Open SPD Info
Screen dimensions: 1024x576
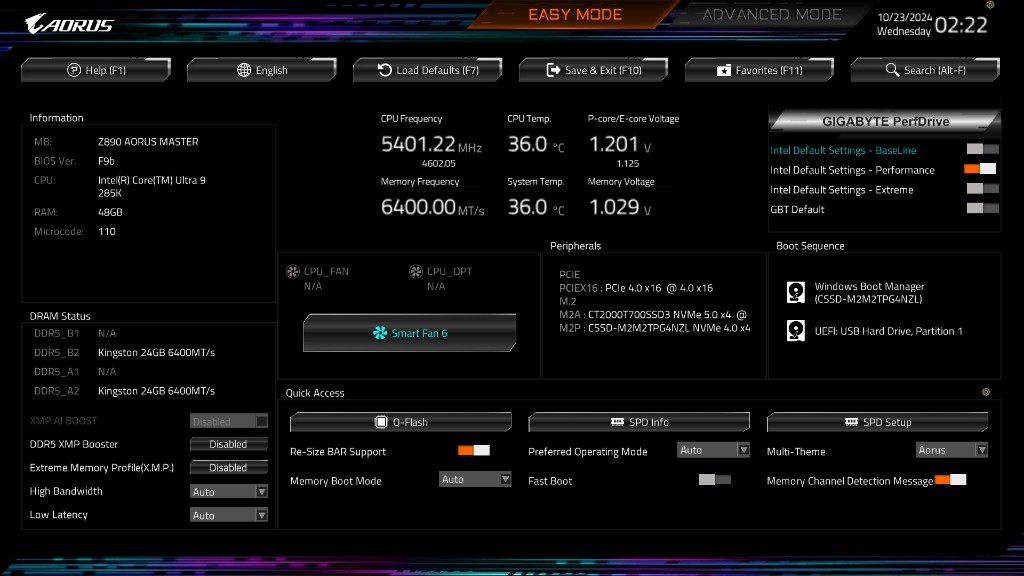pos(639,422)
